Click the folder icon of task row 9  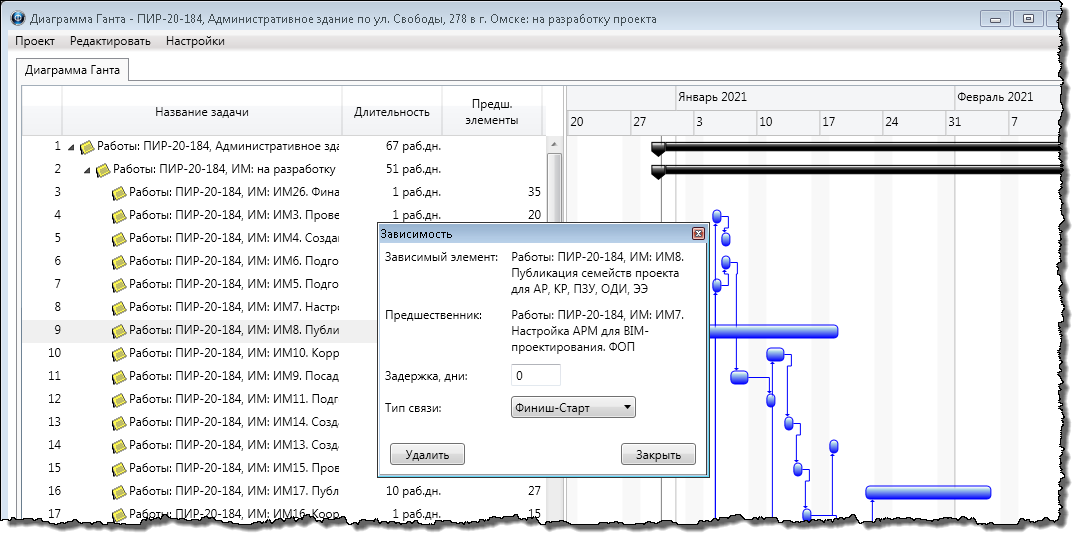pyautogui.click(x=119, y=330)
